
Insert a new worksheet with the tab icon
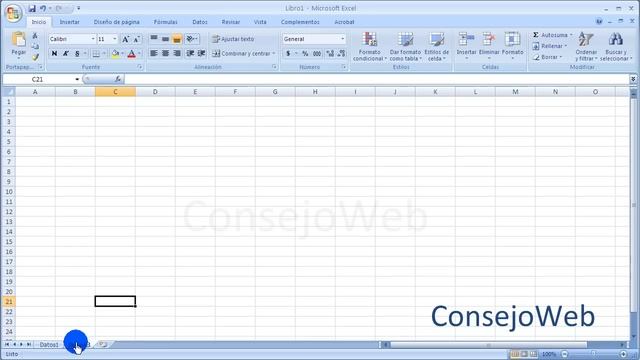click(103, 344)
